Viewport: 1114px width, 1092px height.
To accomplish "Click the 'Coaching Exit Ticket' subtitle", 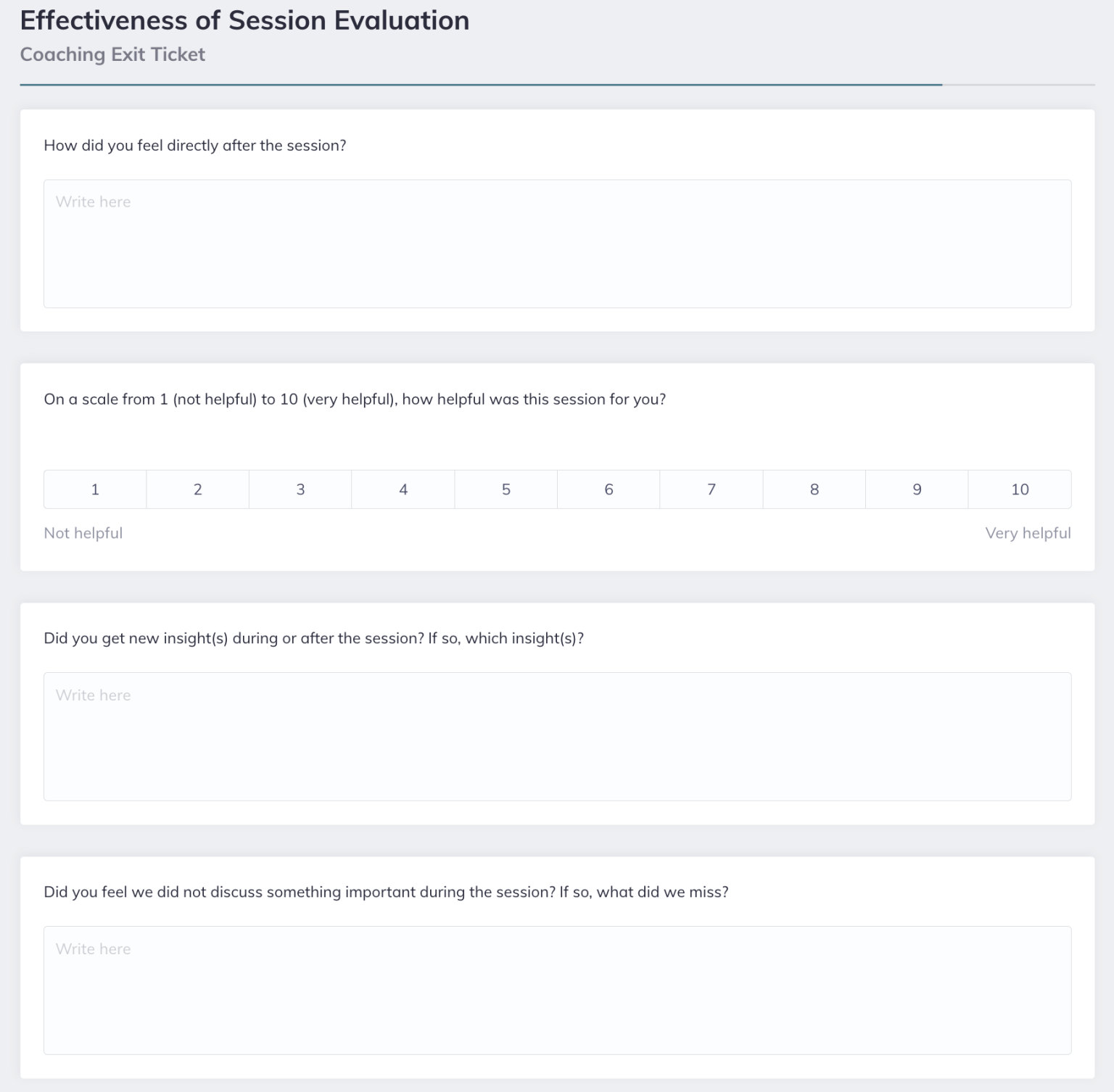I will 112,54.
